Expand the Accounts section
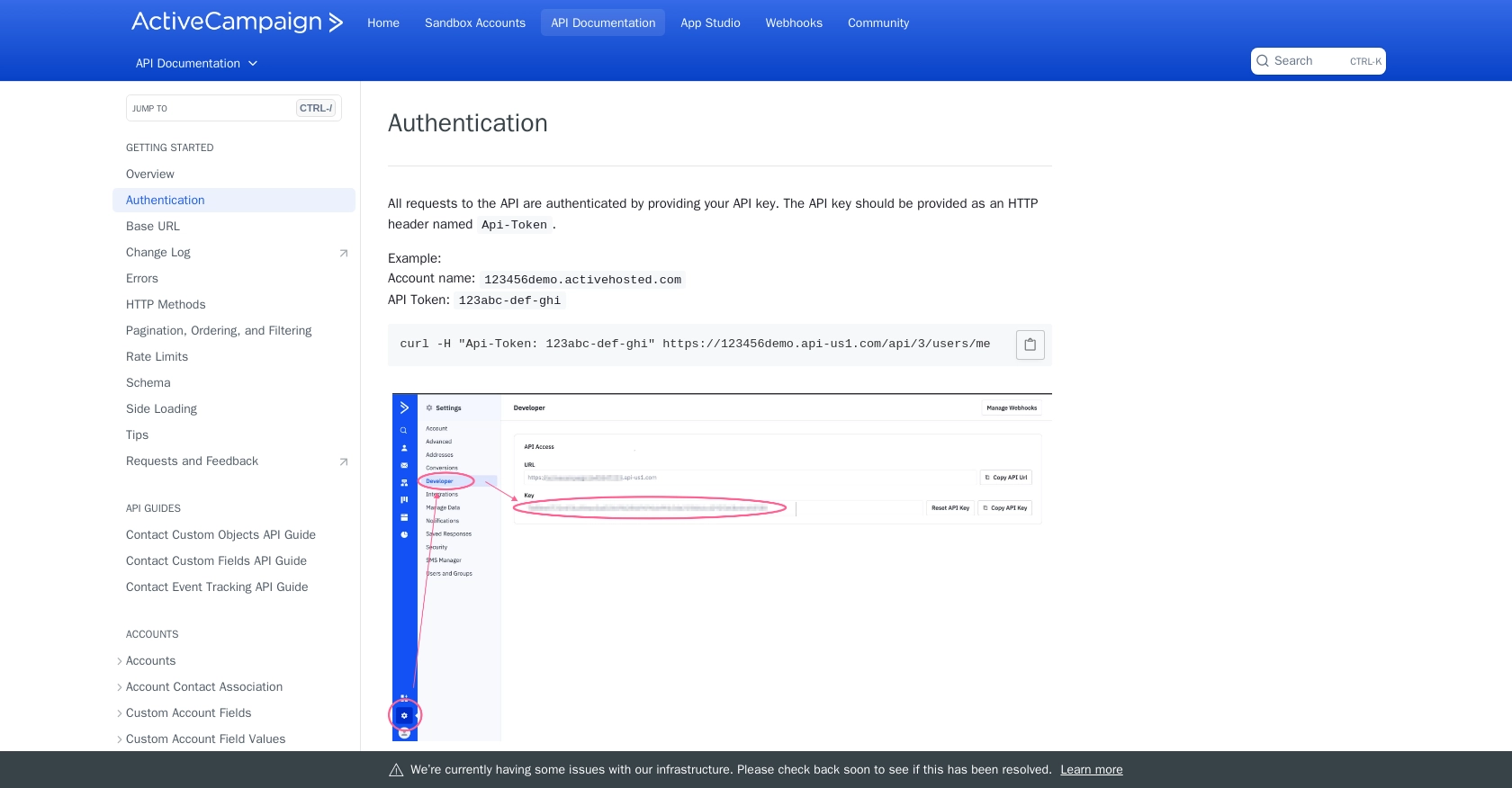This screenshot has width=1512, height=788. 120,661
